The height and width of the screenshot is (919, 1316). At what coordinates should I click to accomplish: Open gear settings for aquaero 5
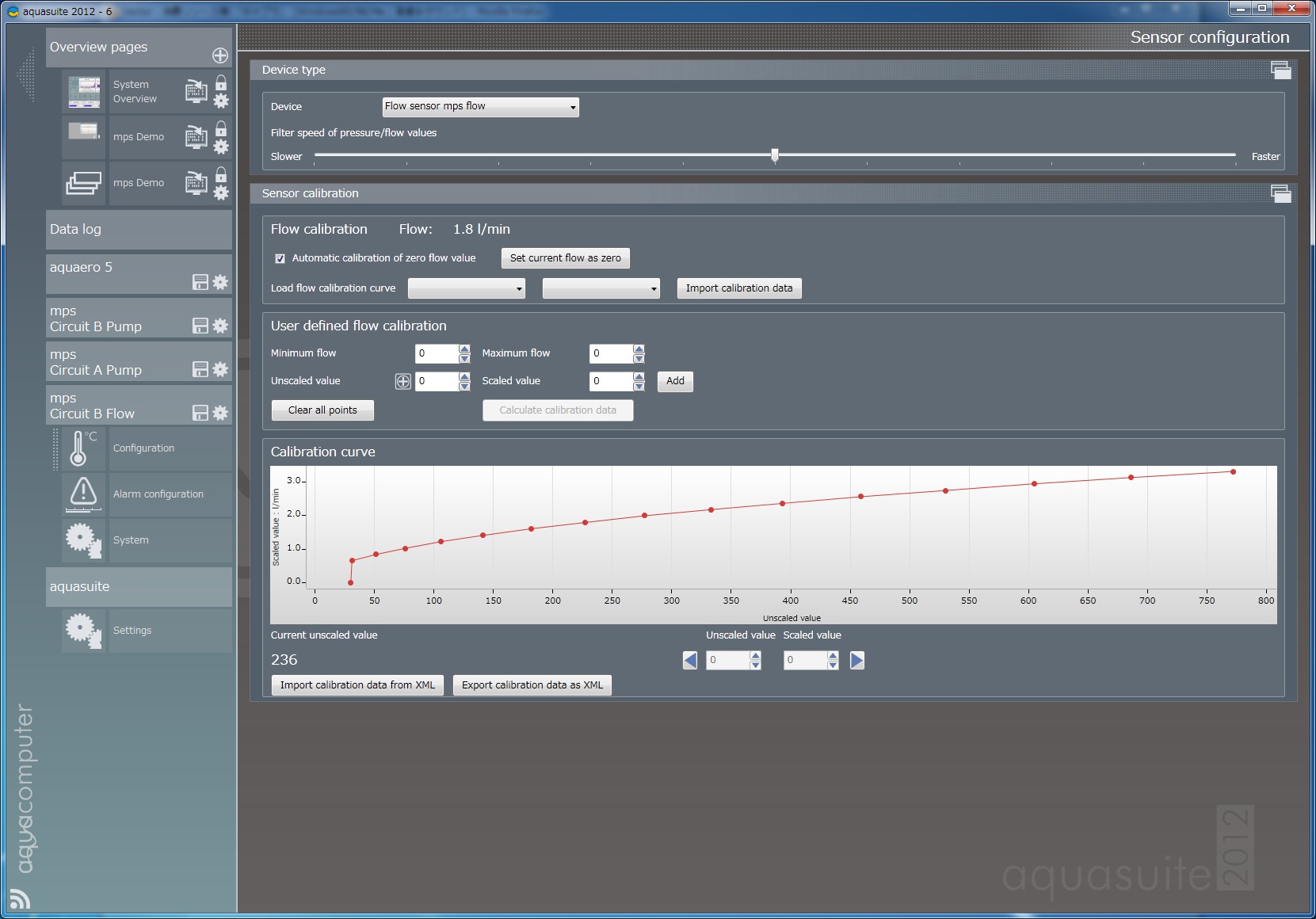tap(220, 282)
